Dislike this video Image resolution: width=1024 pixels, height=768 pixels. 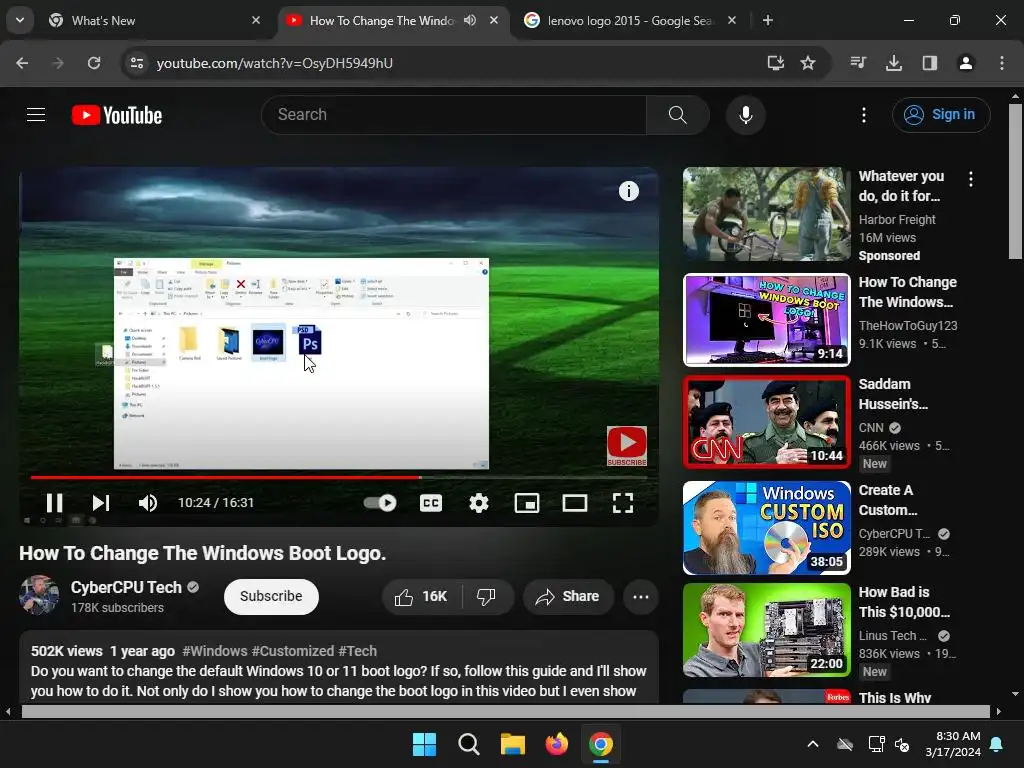coord(487,596)
